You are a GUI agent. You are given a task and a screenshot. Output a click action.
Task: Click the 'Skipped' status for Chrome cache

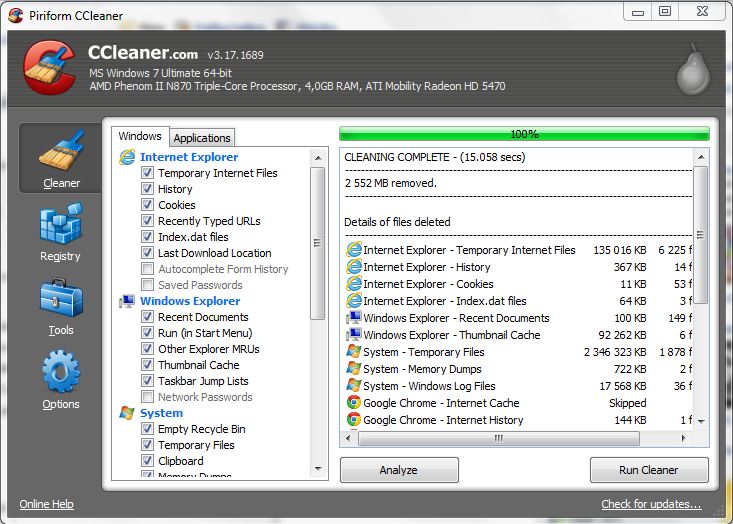pyautogui.click(x=627, y=403)
